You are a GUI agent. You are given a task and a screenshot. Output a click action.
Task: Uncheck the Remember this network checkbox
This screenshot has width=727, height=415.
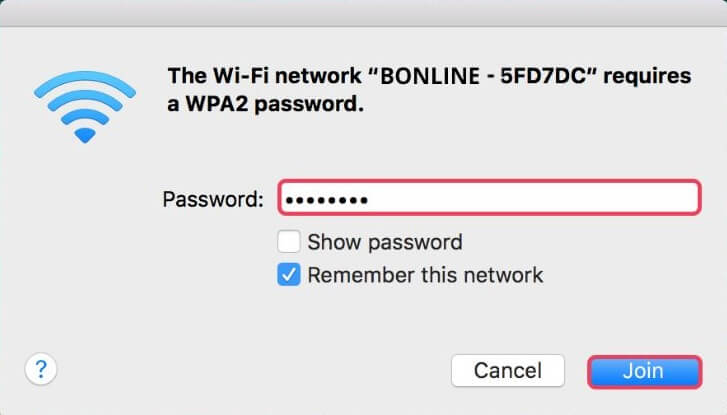pyautogui.click(x=289, y=275)
